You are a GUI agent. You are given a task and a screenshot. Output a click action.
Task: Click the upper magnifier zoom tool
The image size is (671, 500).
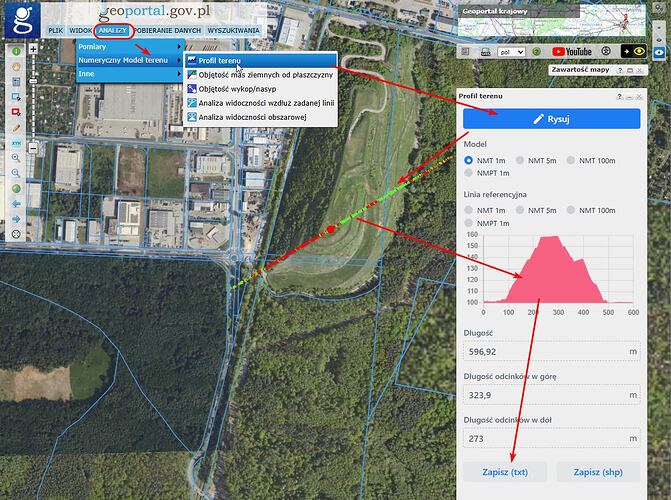click(x=16, y=158)
